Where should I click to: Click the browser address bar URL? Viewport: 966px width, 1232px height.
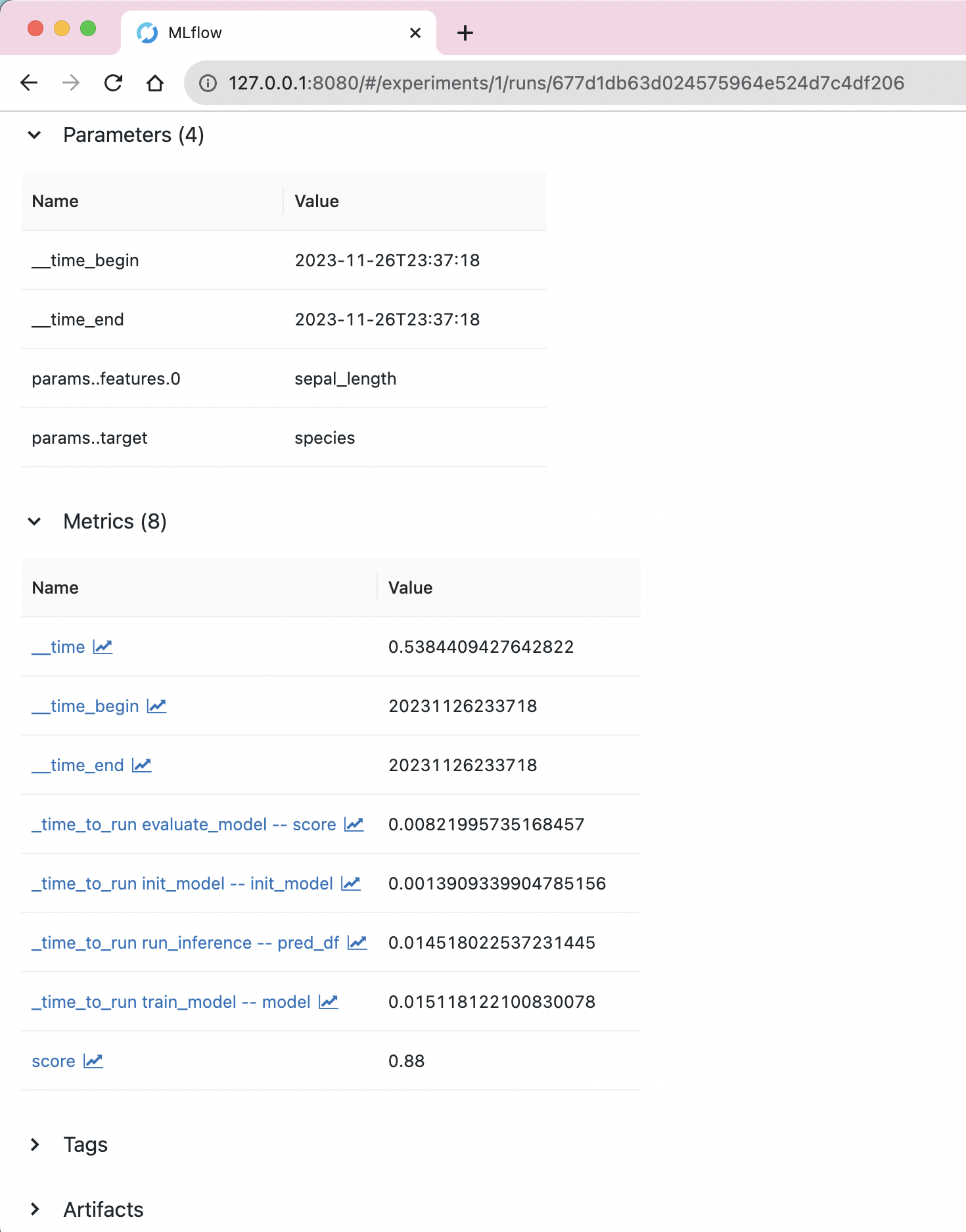pyautogui.click(x=566, y=83)
